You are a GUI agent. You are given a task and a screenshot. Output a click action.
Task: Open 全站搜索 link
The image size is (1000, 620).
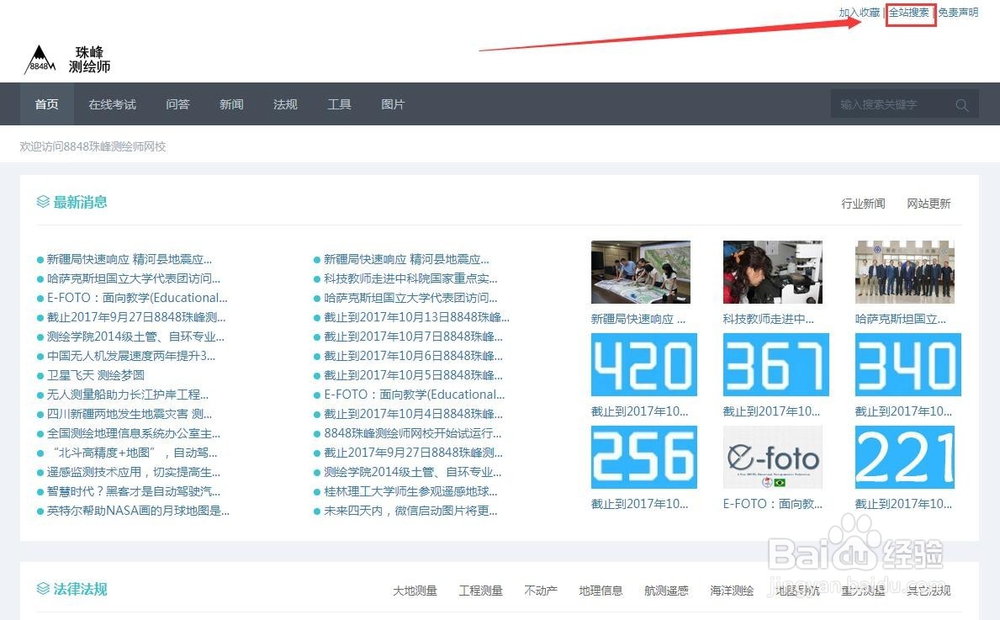click(909, 14)
